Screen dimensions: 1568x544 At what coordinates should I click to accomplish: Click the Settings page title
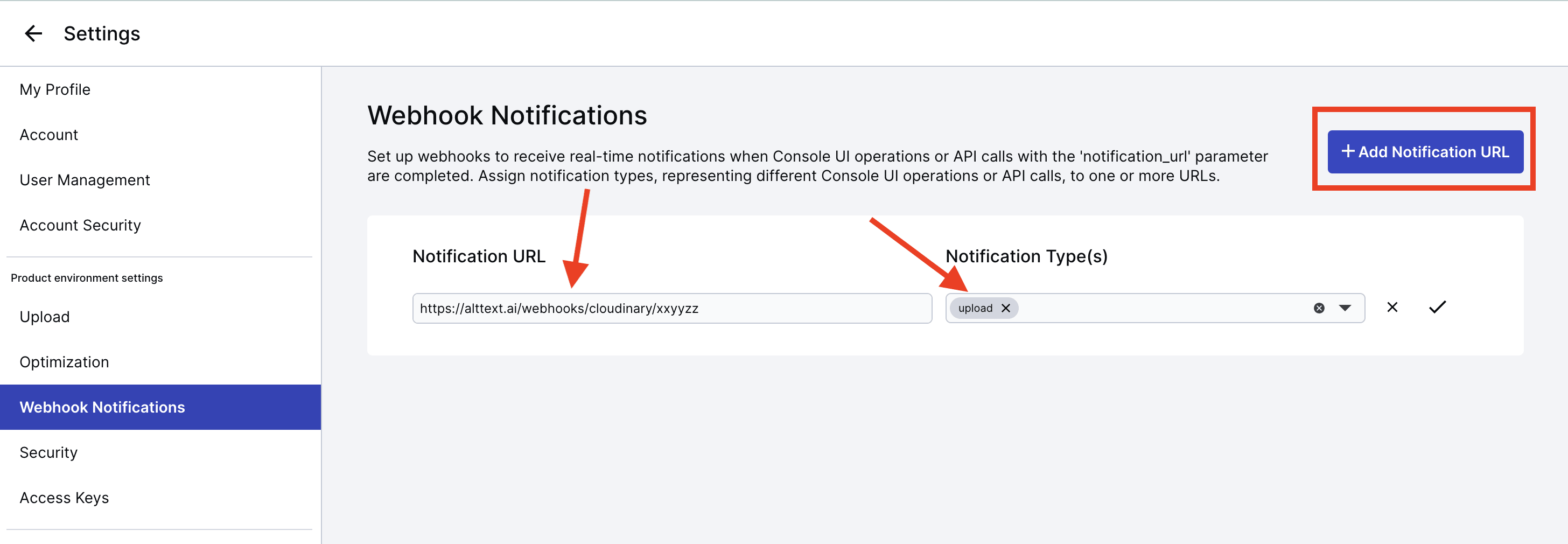(102, 33)
